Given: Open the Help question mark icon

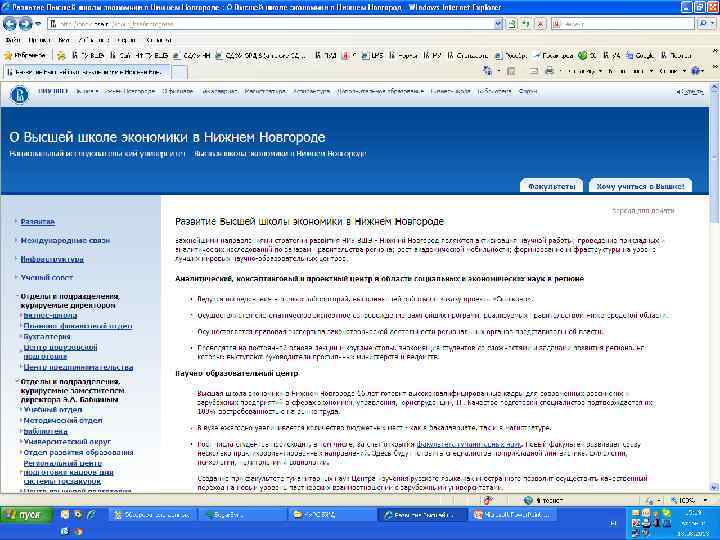Looking at the screenshot, I should pos(696,71).
